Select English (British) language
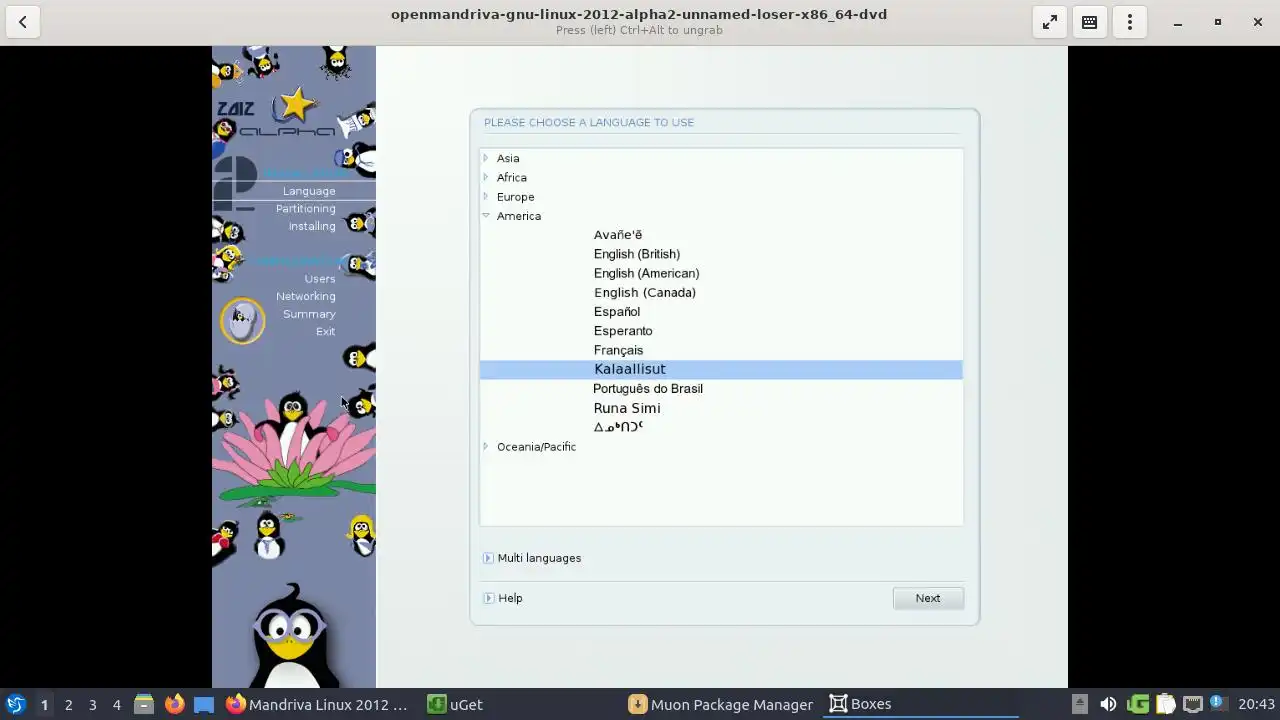 click(637, 254)
